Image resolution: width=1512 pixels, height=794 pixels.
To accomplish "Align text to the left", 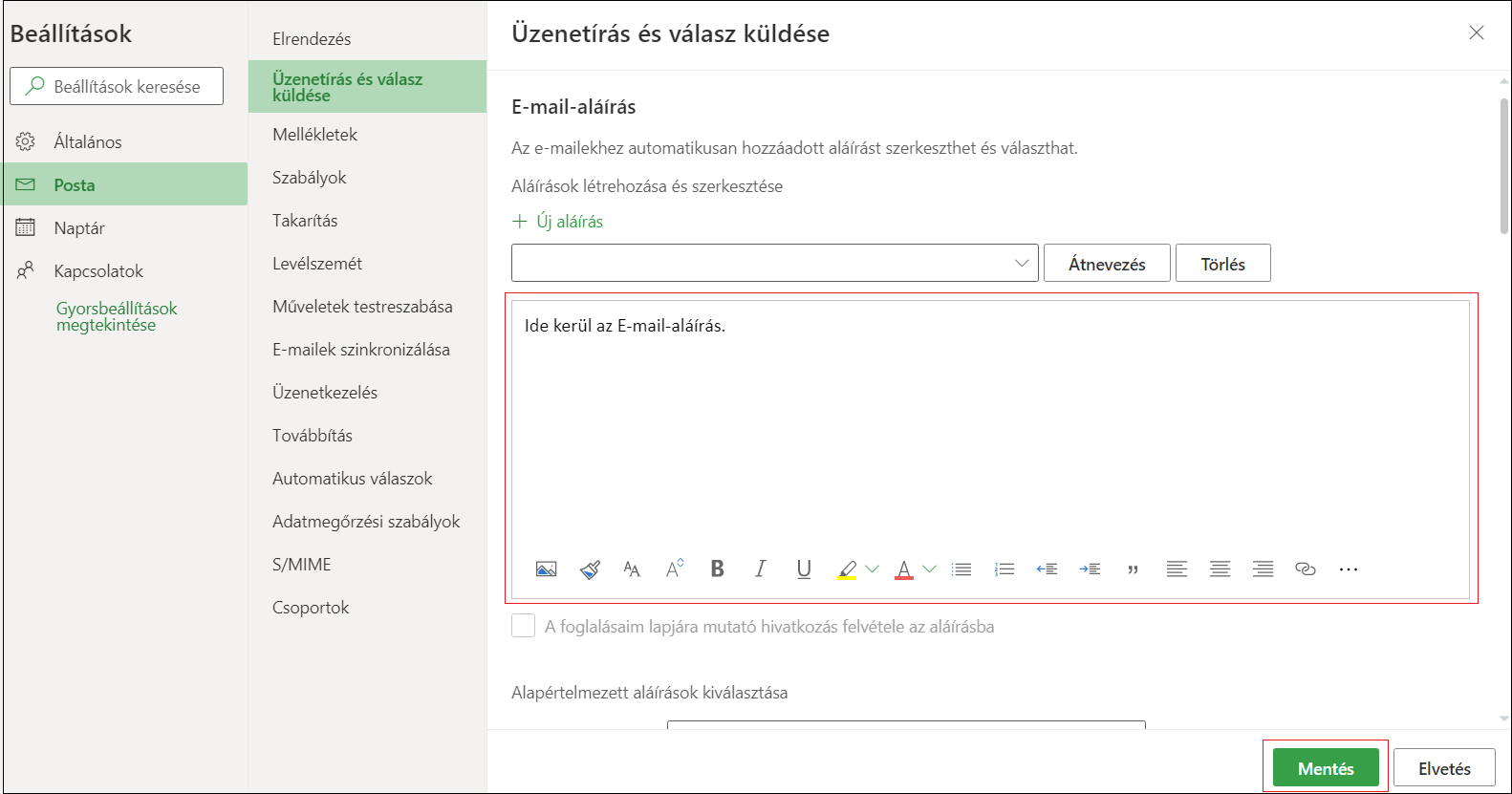I will click(x=1177, y=569).
